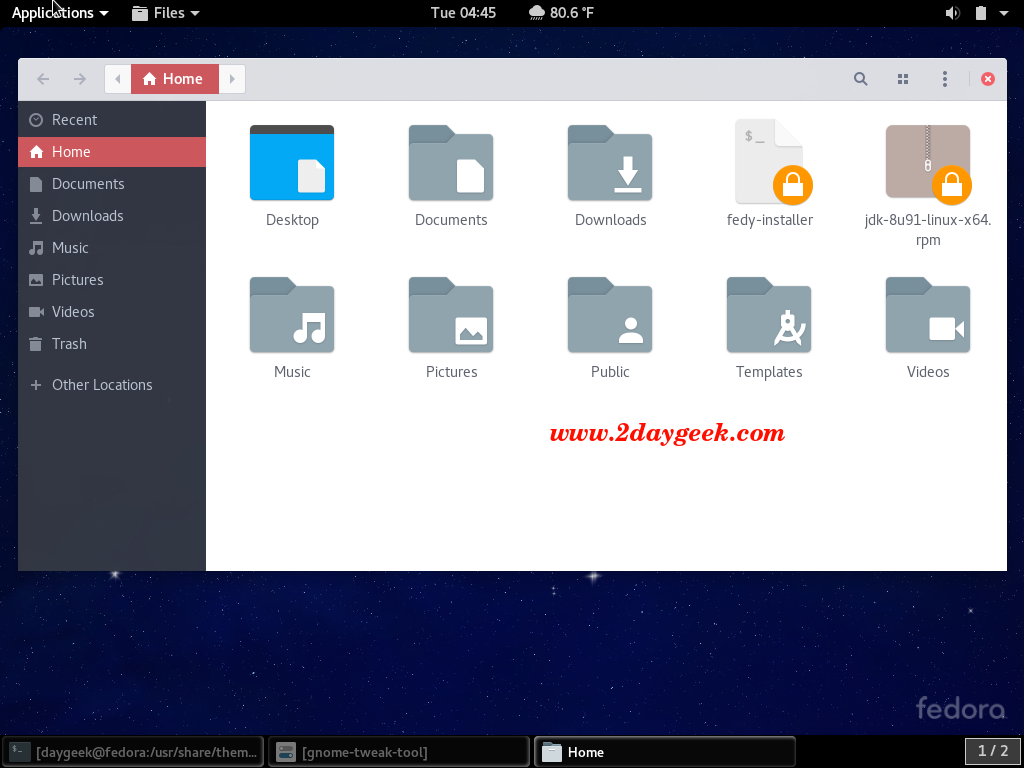
Task: Click the Home path bar button
Action: pyautogui.click(x=175, y=79)
